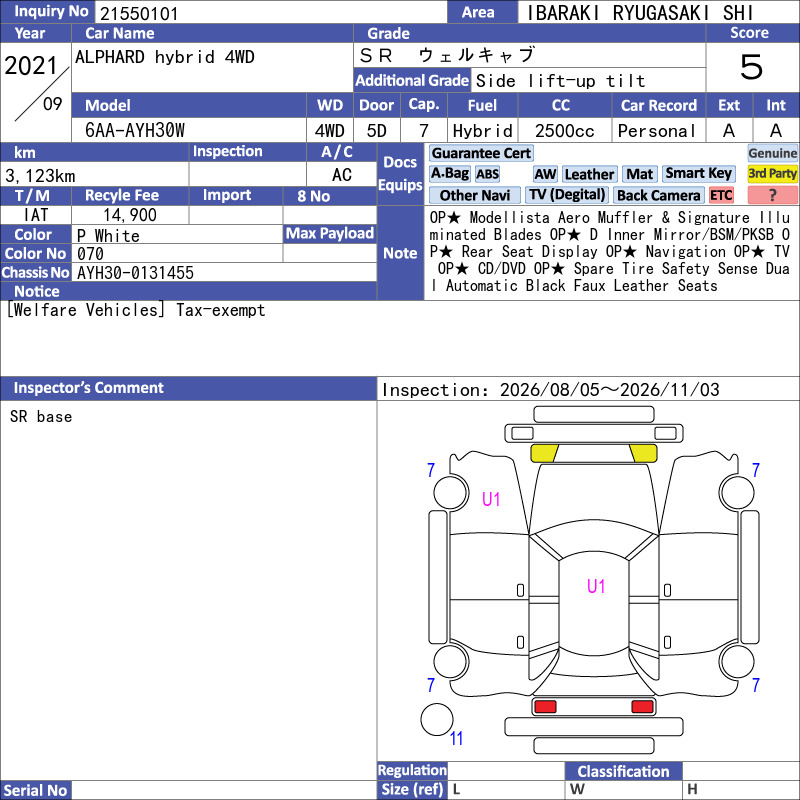Click the spare tire circle marked 11

[x=437, y=719]
